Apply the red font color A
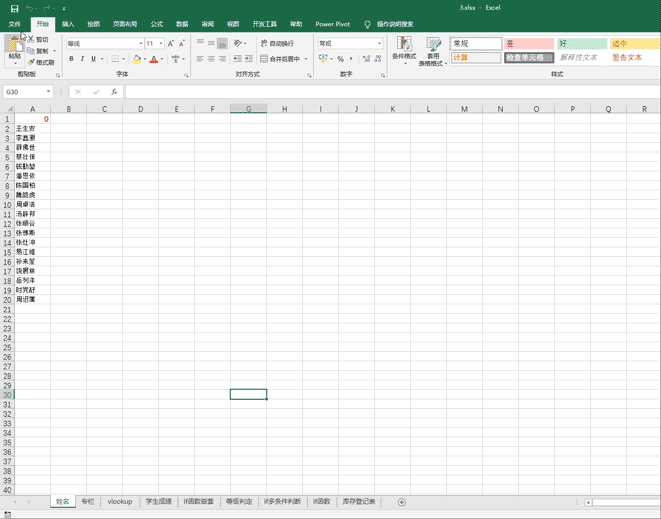This screenshot has height=519, width=661. click(x=154, y=59)
